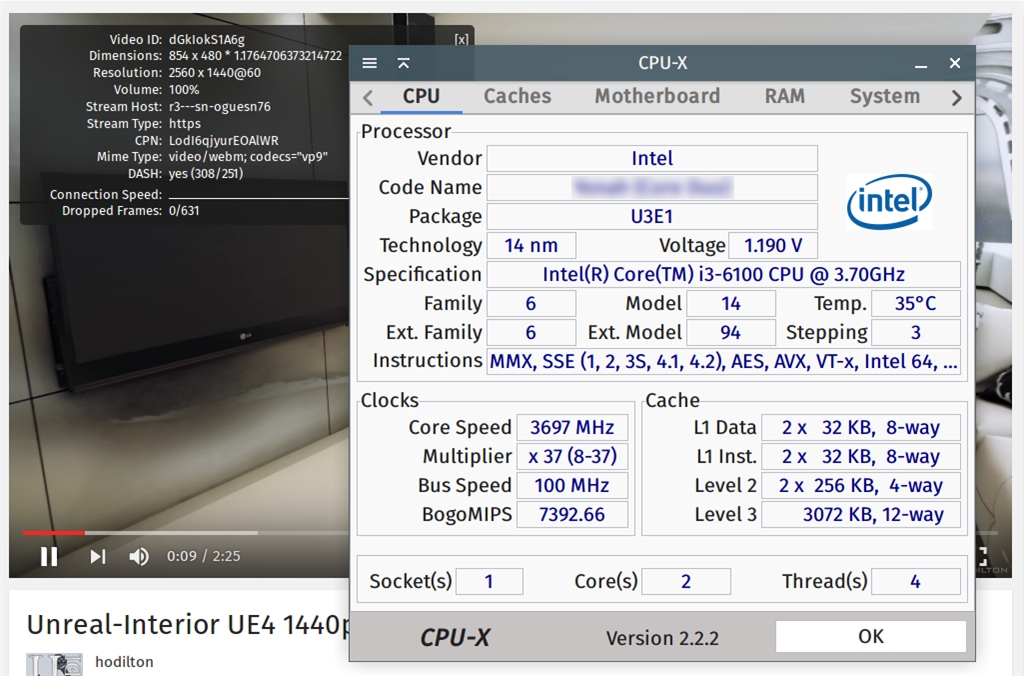Click the Stepping value 3
Image resolution: width=1024 pixels, height=676 pixels.
click(916, 332)
